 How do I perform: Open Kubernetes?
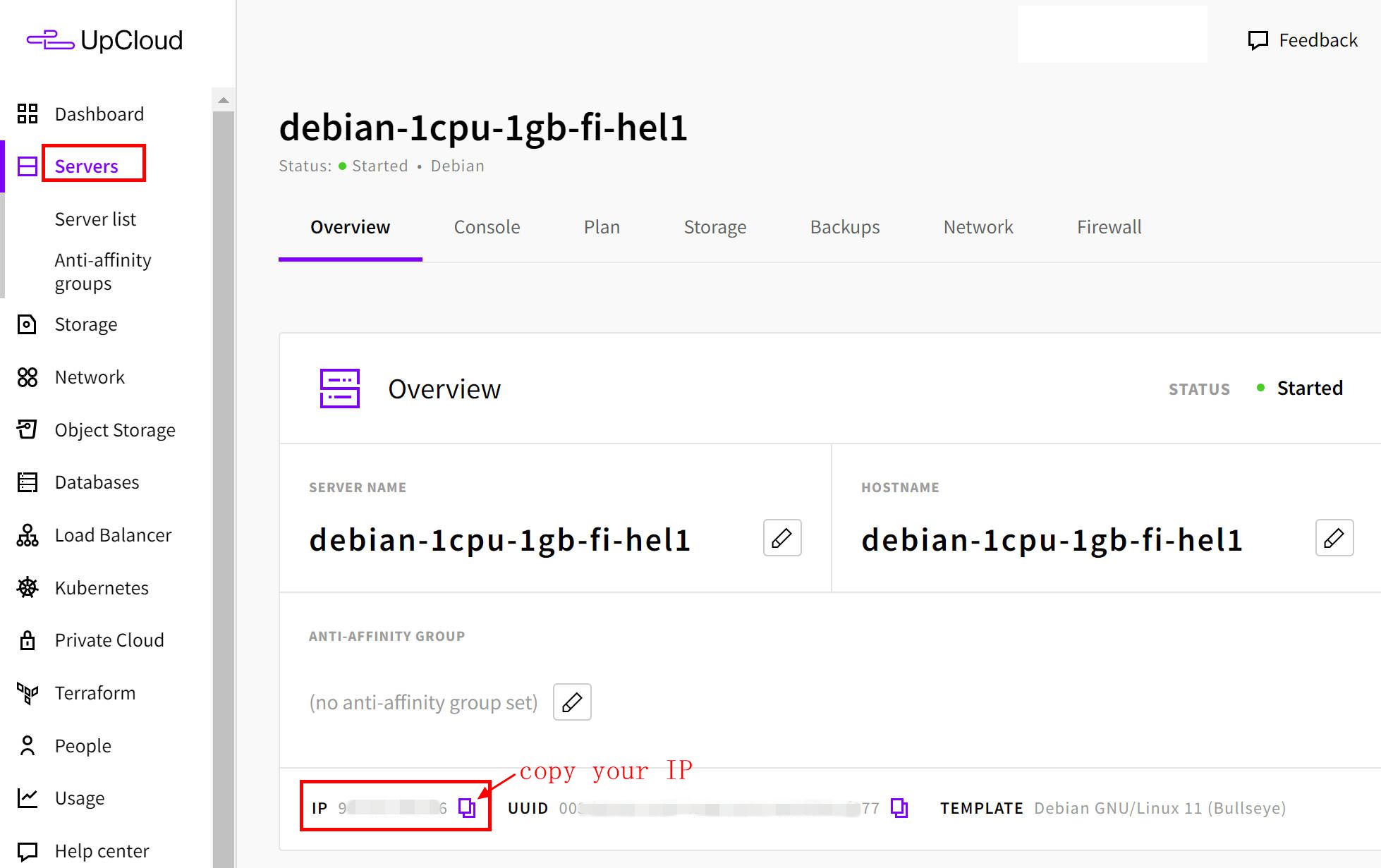[x=102, y=588]
